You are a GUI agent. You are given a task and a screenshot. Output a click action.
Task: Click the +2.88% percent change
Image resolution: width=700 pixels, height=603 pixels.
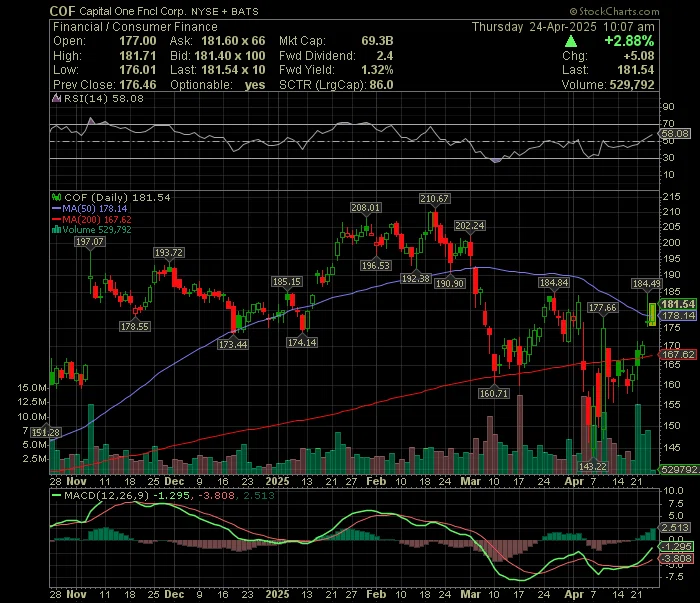click(x=629, y=41)
